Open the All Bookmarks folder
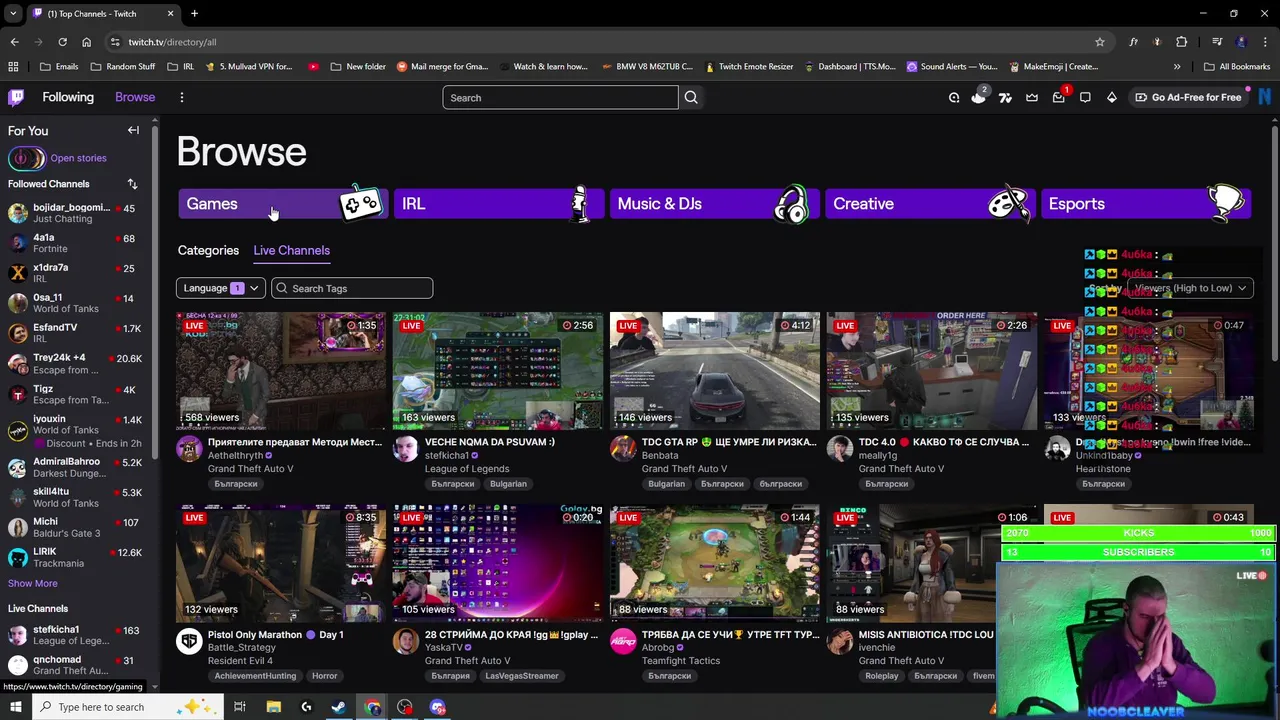The width and height of the screenshot is (1280, 720). (x=1237, y=67)
